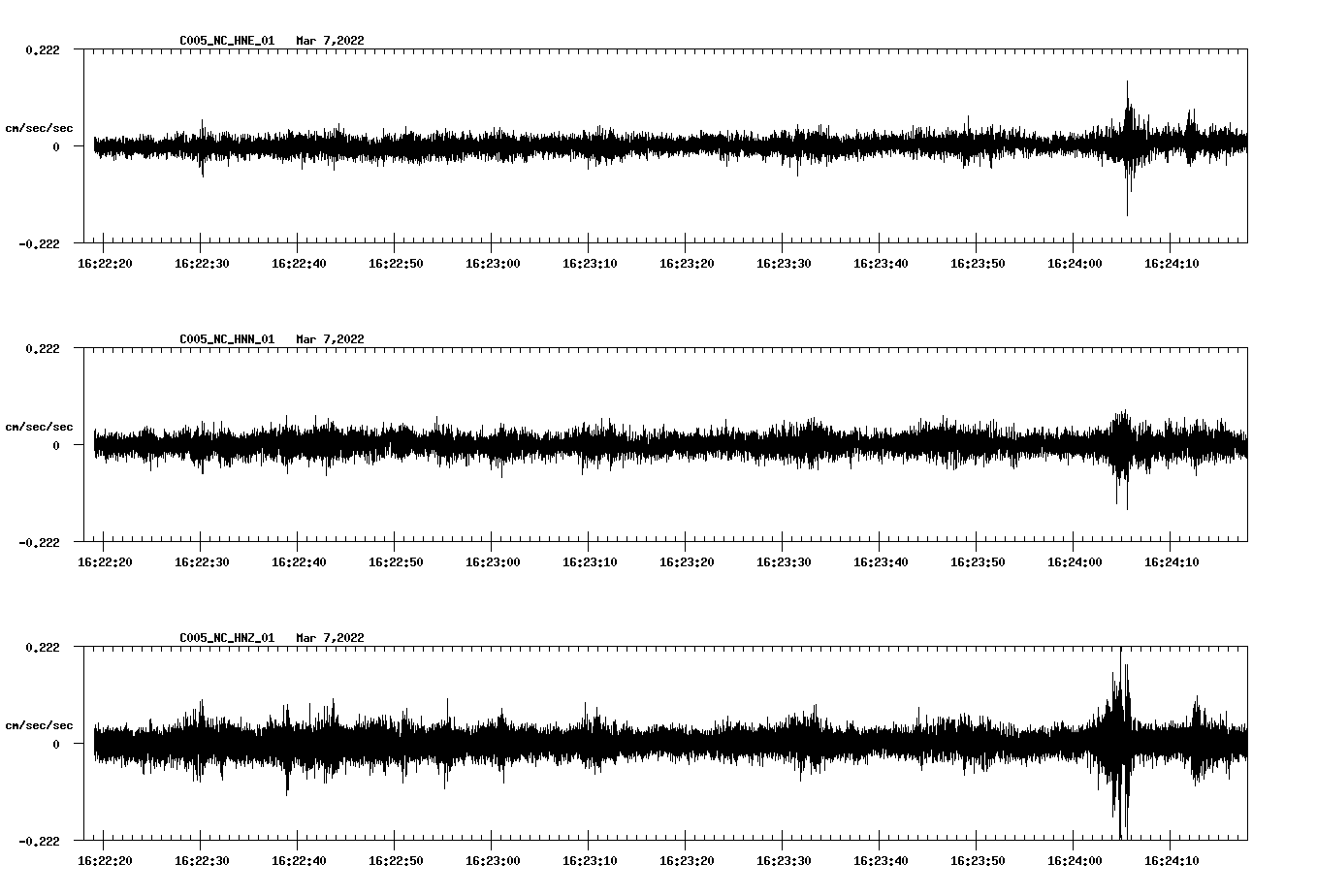This screenshot has width=1317, height=896.
Task: Select the -0.222 lower limit of the HNE plot
Action: click(39, 243)
